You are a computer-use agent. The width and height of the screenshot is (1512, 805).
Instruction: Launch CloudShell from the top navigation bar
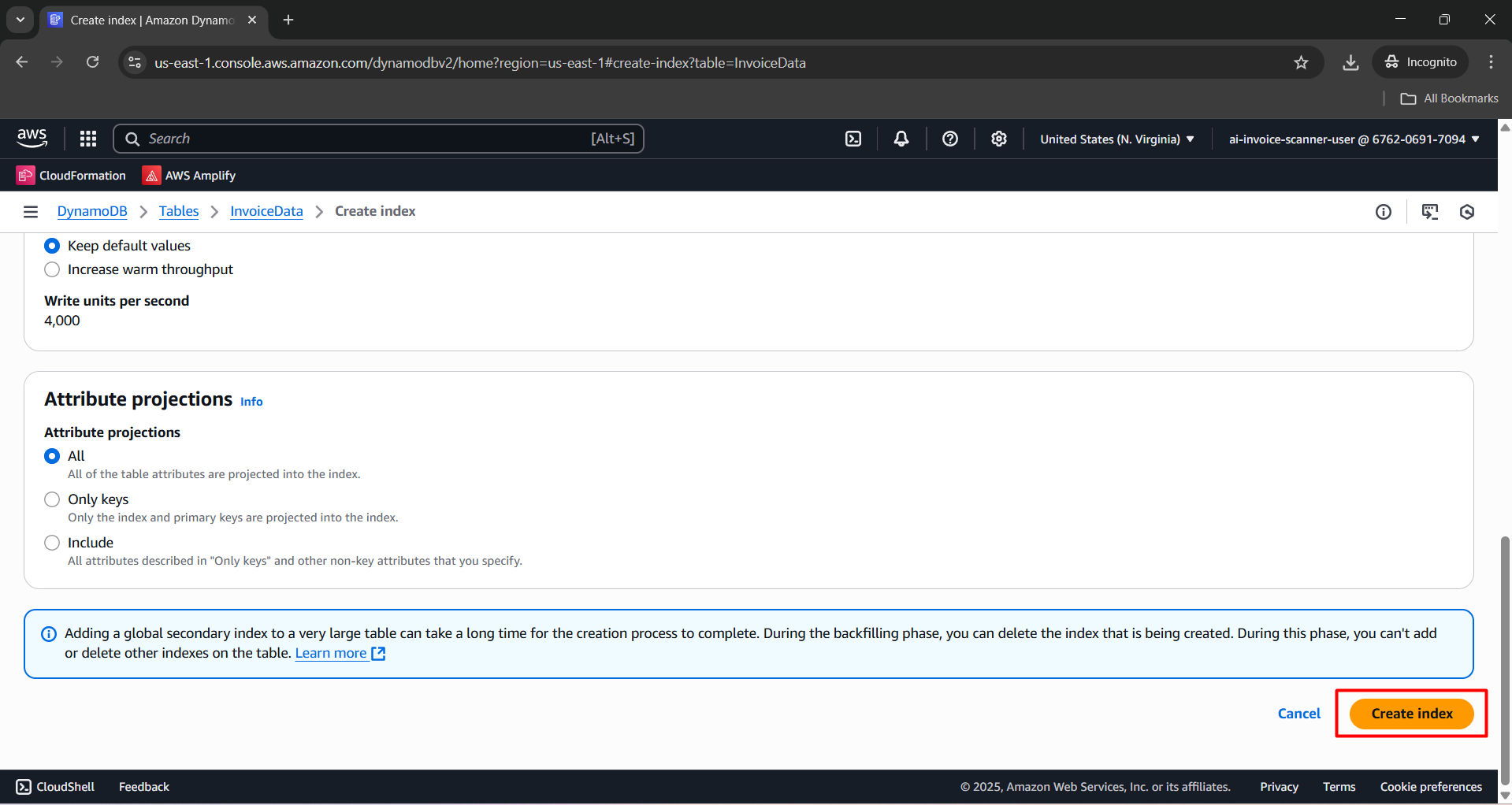coord(853,139)
